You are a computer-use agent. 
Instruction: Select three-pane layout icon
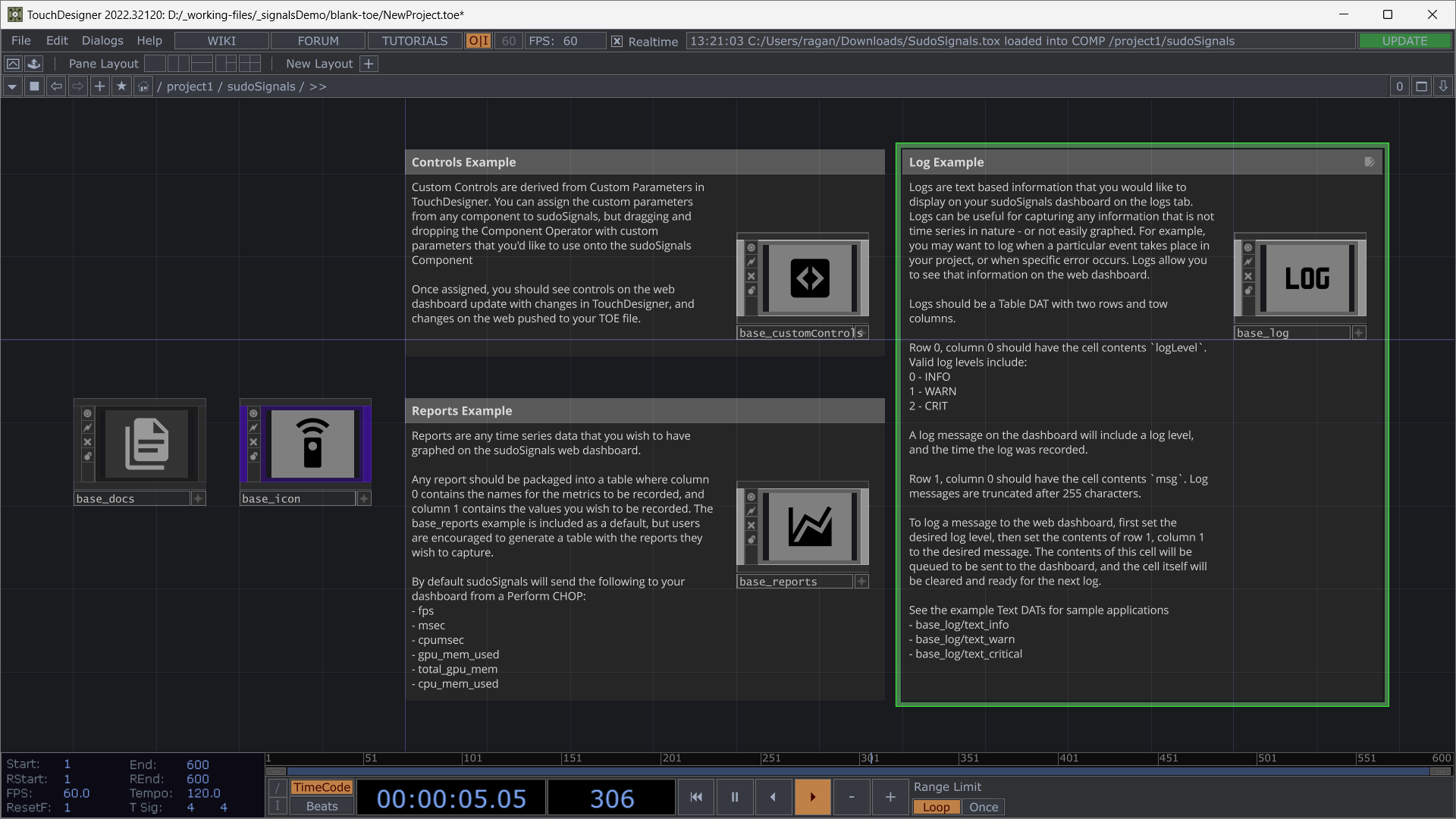[x=226, y=64]
